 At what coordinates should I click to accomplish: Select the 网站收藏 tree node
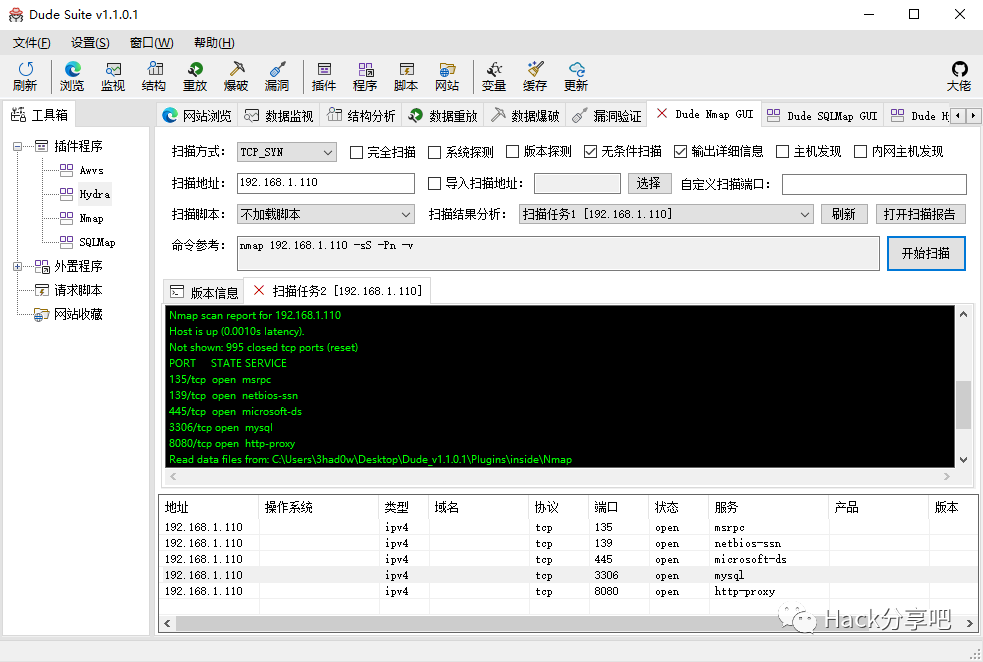point(78,314)
